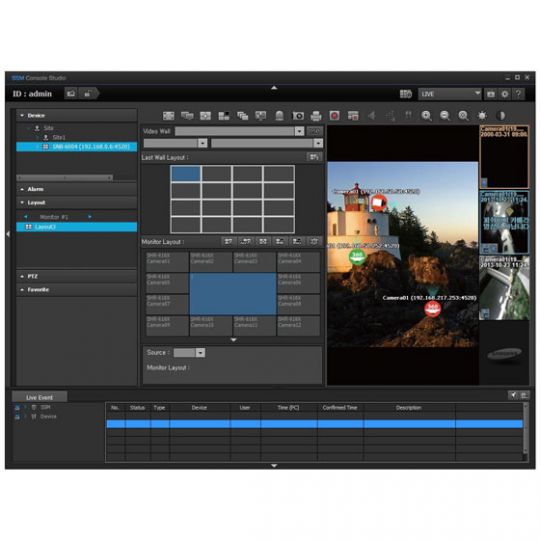Screen dimensions: 540x540
Task: Collapse the top header bar with up arrow
Action: click(x=274, y=88)
